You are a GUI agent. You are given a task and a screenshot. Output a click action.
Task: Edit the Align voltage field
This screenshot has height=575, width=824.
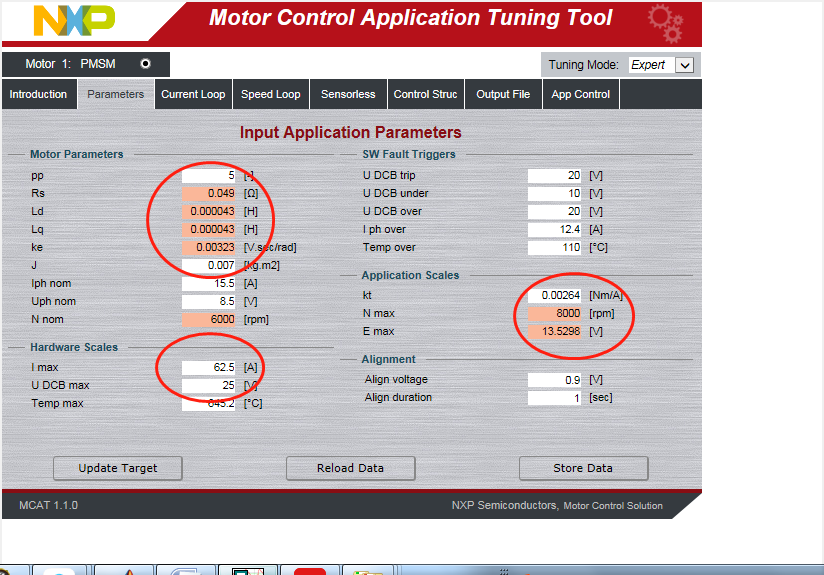554,380
